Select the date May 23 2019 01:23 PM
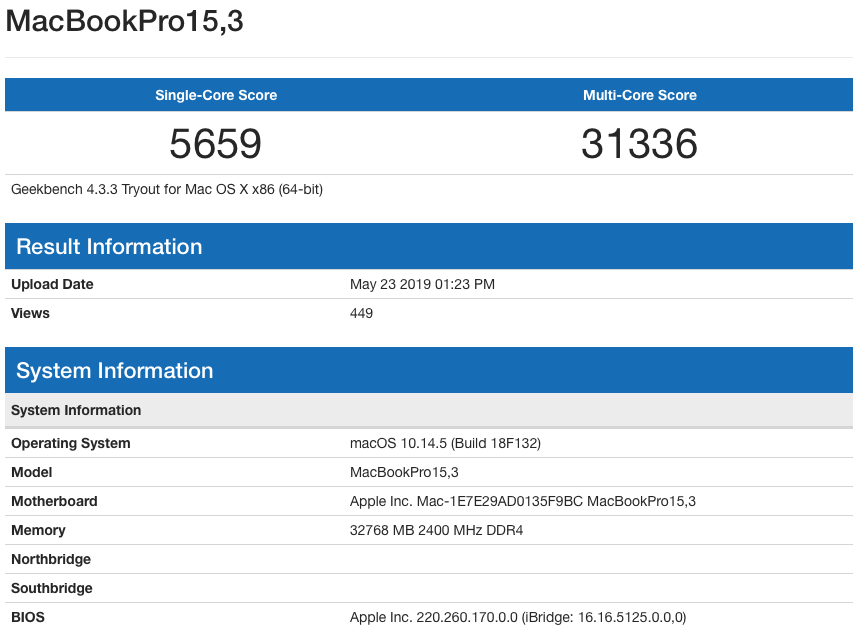Image resolution: width=859 pixels, height=641 pixels. click(422, 284)
